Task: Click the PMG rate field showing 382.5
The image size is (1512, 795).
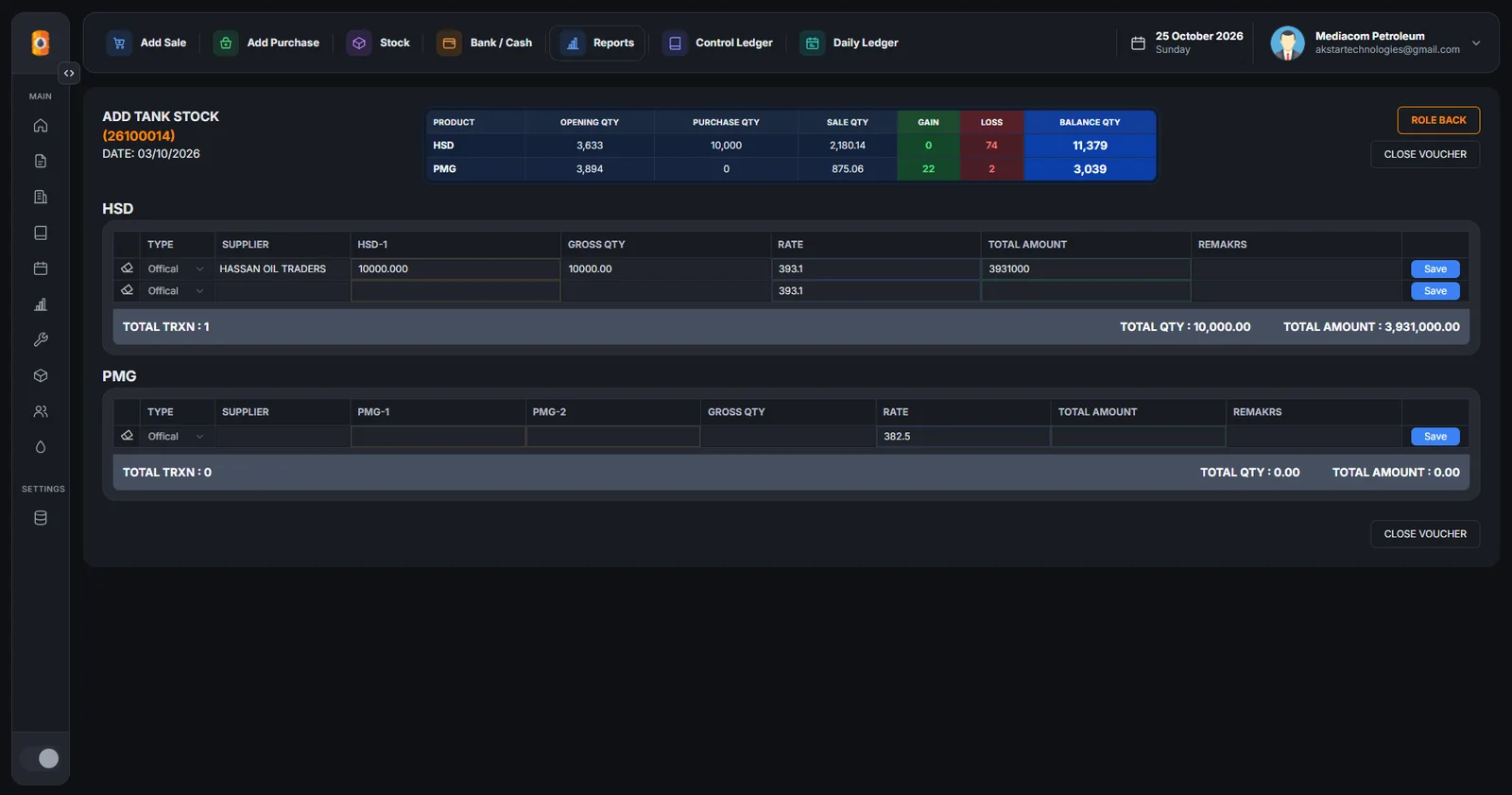Action: (963, 436)
